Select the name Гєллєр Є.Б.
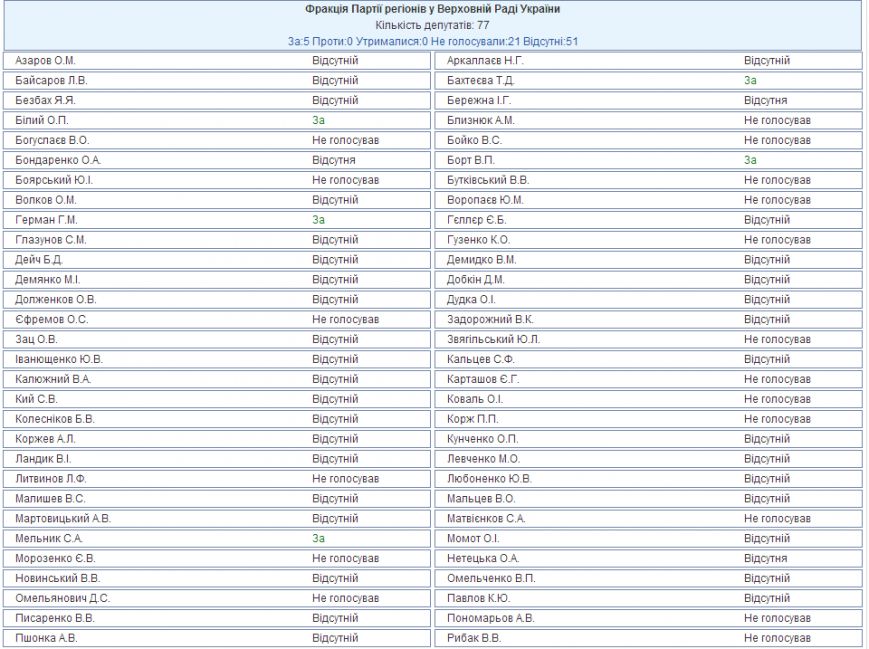Screen dimensions: 869x649 (x=477, y=220)
